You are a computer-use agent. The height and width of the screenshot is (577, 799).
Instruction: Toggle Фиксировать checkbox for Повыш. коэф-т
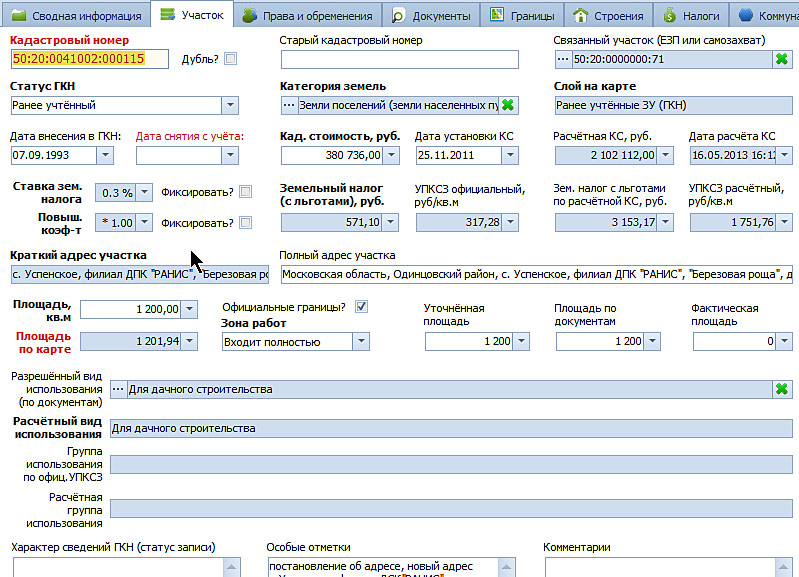click(246, 223)
